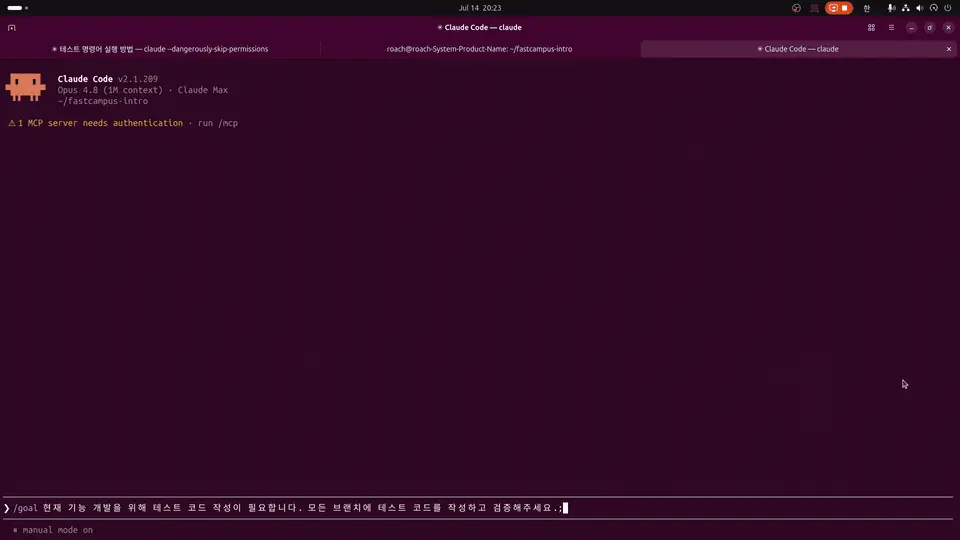Click the window title 'Claude Code — claude'
960x540 pixels.
click(480, 28)
